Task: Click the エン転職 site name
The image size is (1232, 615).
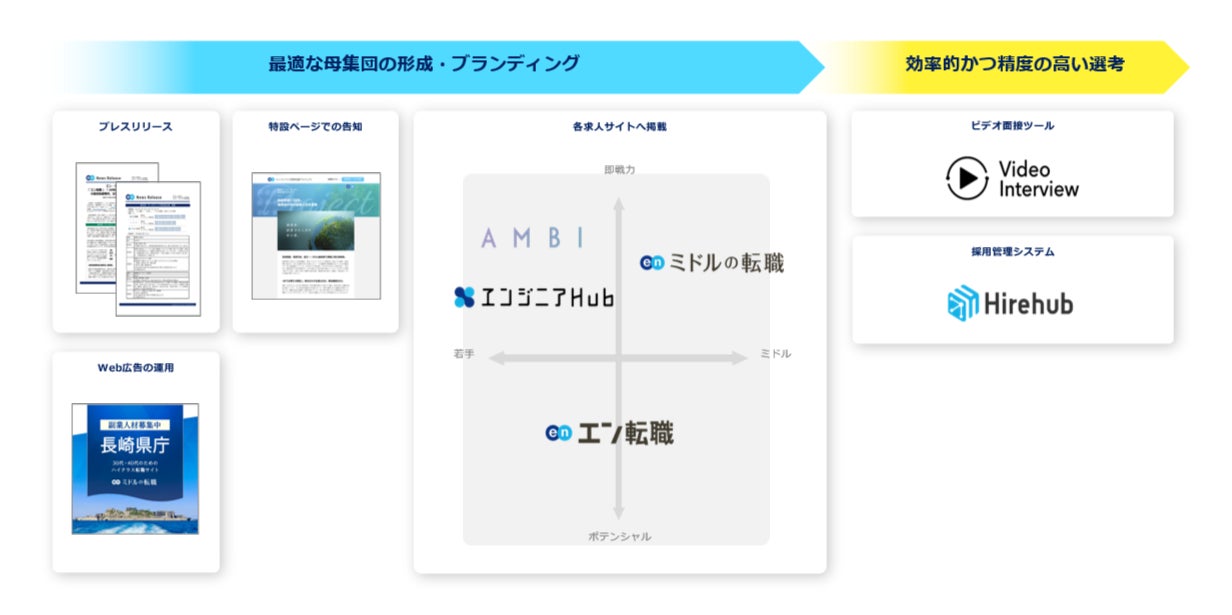Action: tap(625, 433)
